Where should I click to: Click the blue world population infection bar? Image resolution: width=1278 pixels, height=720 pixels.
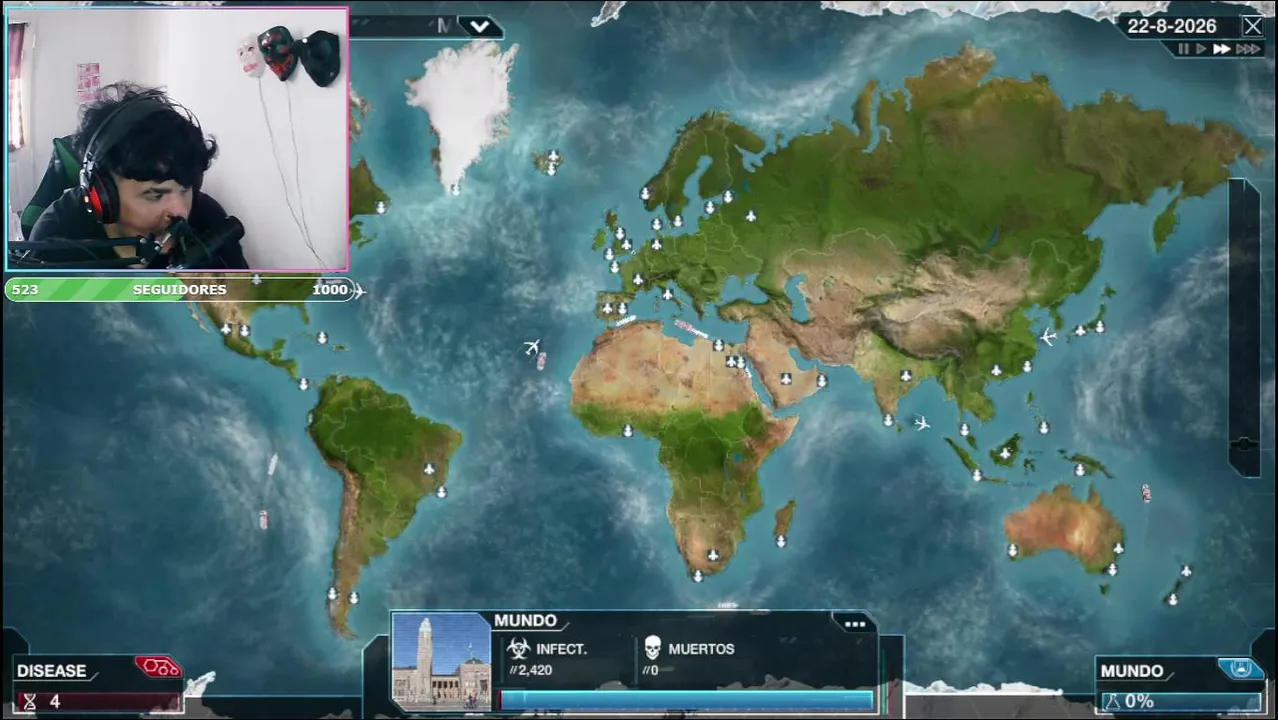tap(686, 700)
